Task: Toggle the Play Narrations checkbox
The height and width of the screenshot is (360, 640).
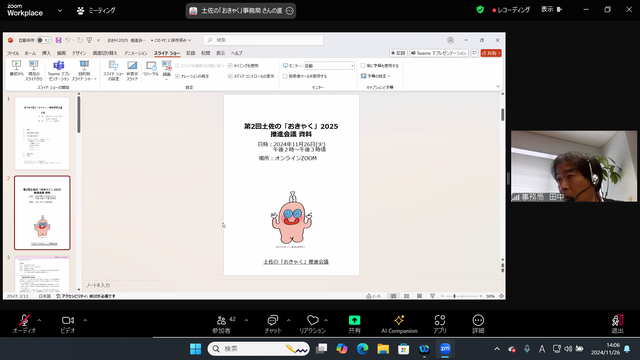Action: tap(178, 76)
